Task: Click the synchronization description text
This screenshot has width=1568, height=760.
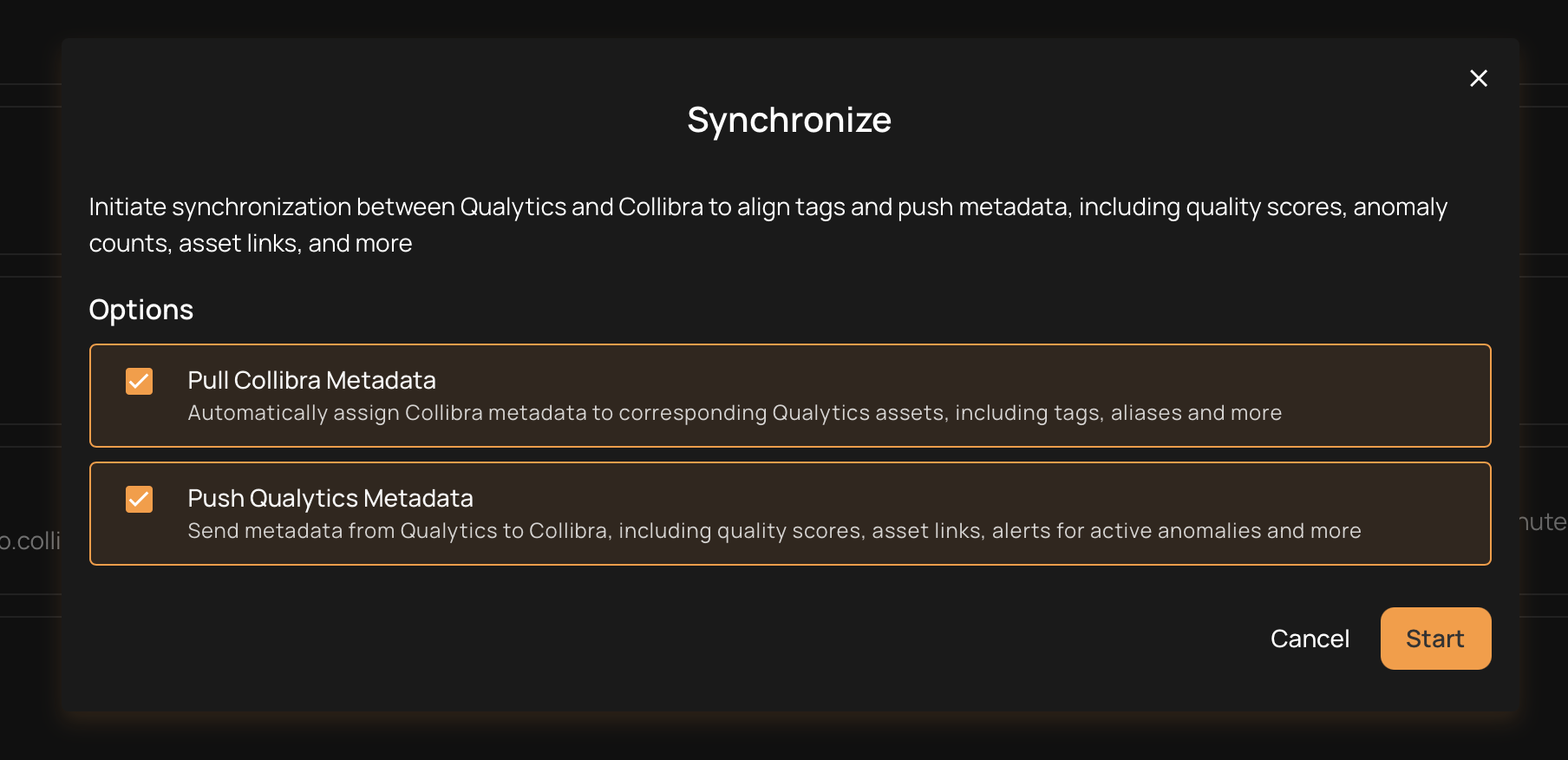Action: pos(767,224)
